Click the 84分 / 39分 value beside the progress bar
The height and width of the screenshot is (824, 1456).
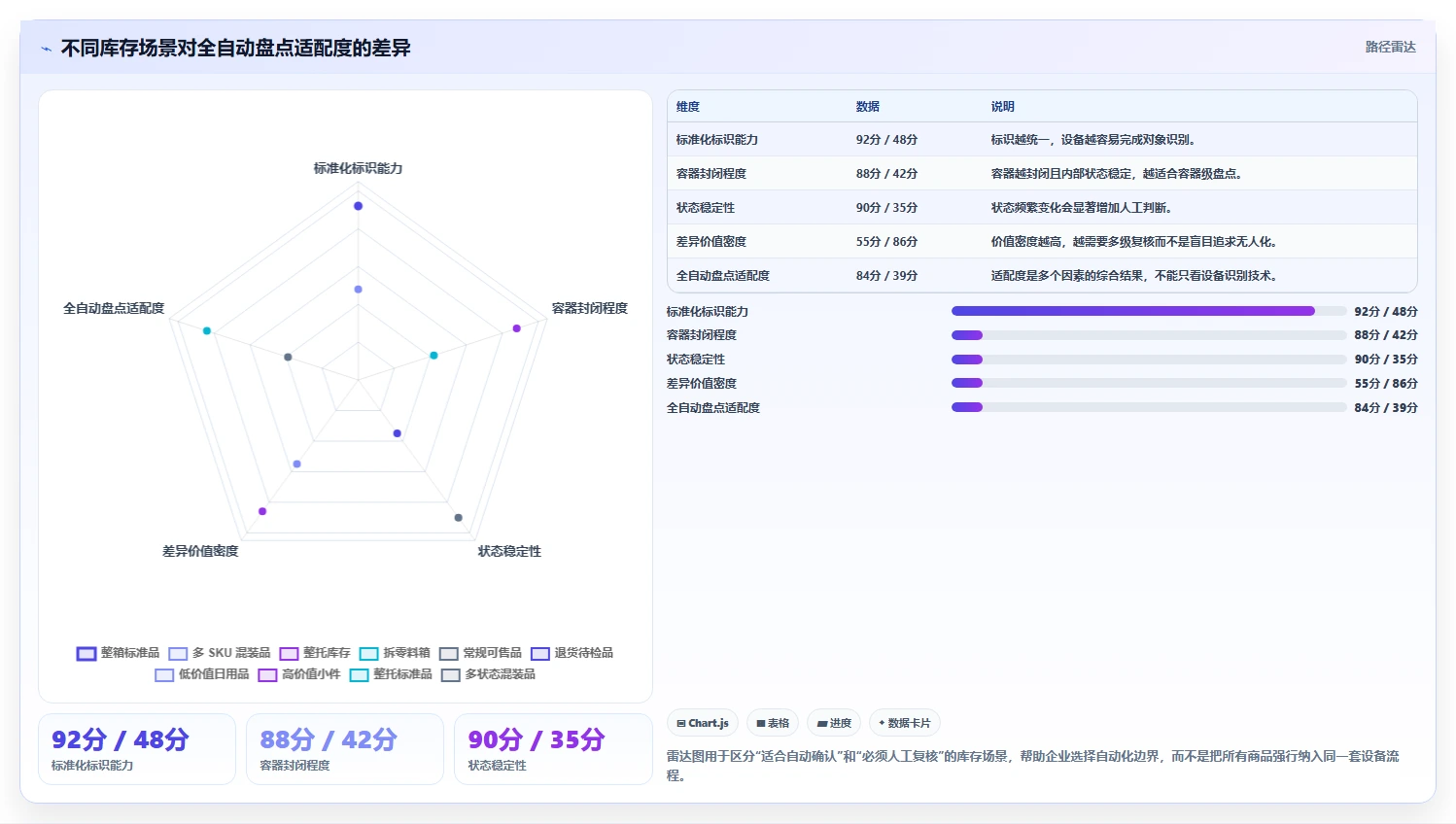(x=1386, y=408)
